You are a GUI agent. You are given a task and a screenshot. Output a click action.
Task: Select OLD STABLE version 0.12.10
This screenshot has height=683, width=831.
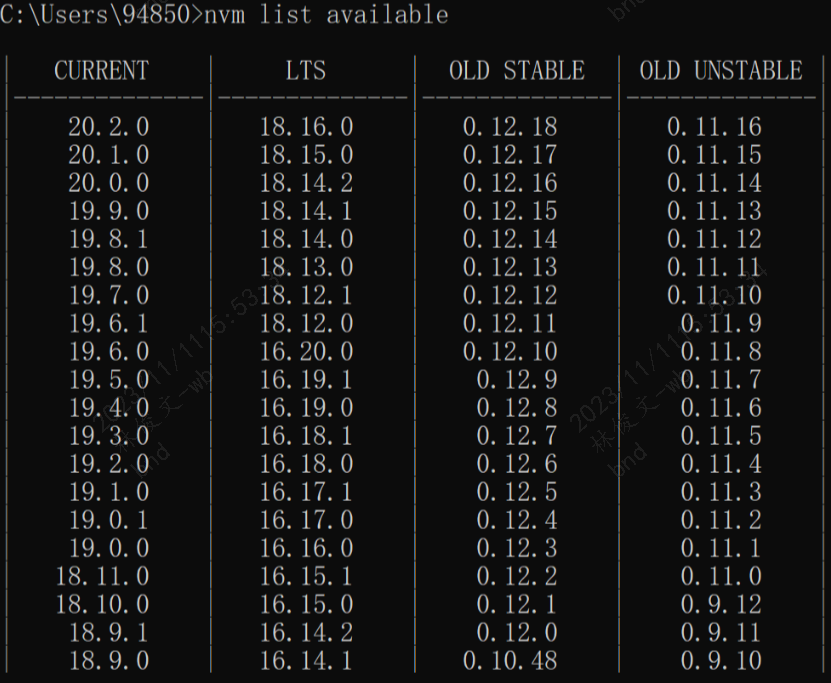pyautogui.click(x=510, y=352)
